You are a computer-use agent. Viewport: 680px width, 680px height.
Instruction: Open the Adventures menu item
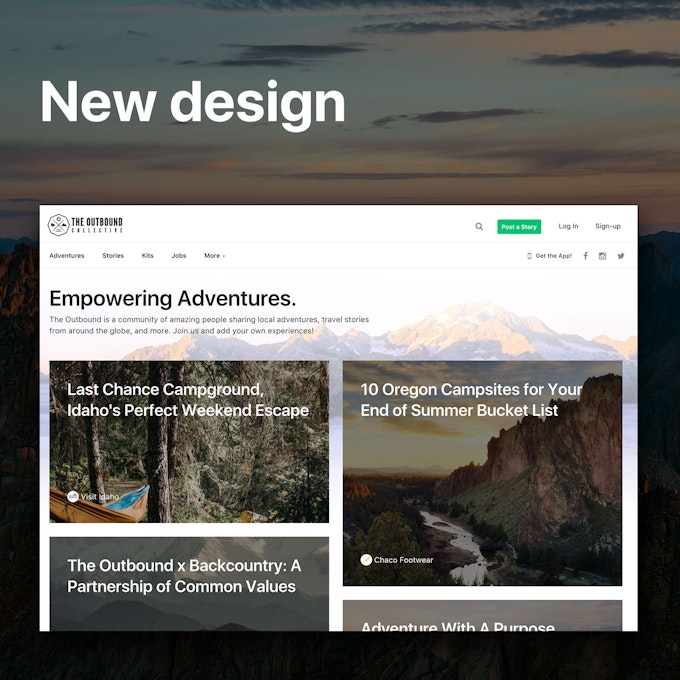coord(67,256)
